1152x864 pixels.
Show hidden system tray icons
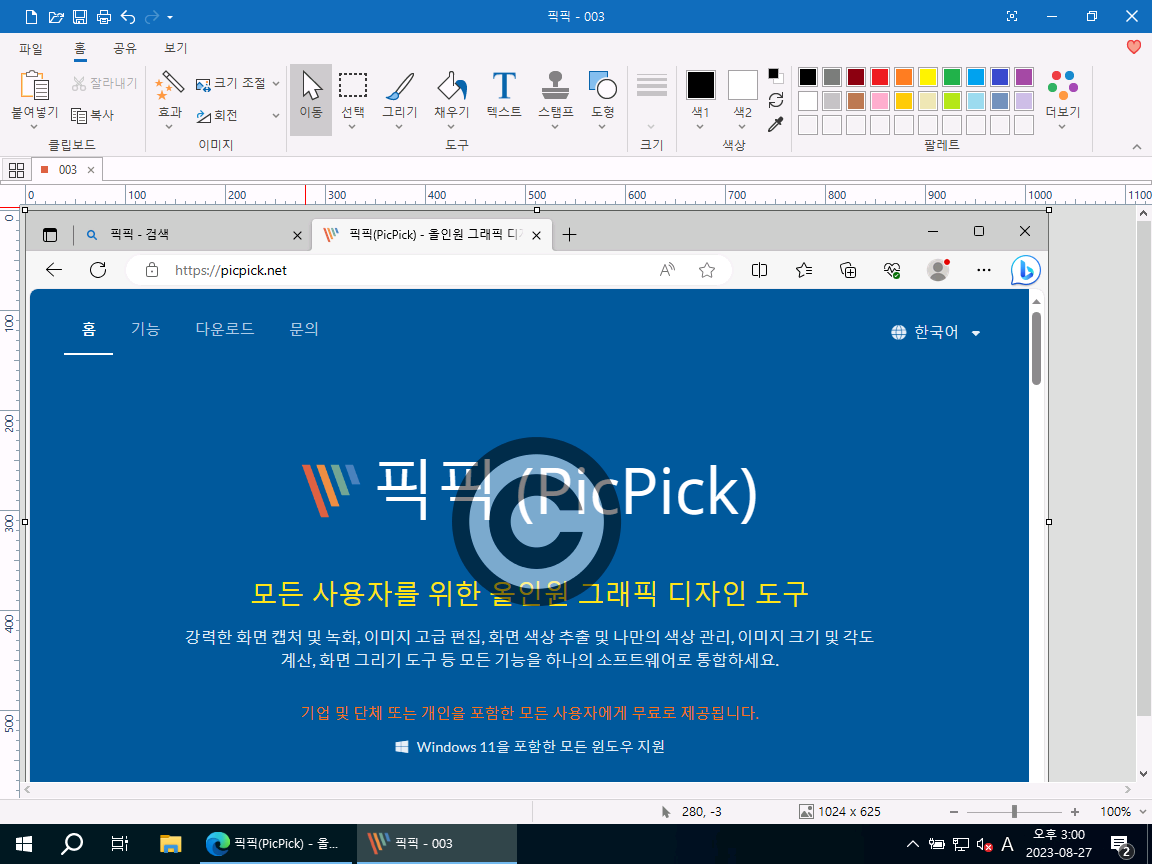[912, 843]
